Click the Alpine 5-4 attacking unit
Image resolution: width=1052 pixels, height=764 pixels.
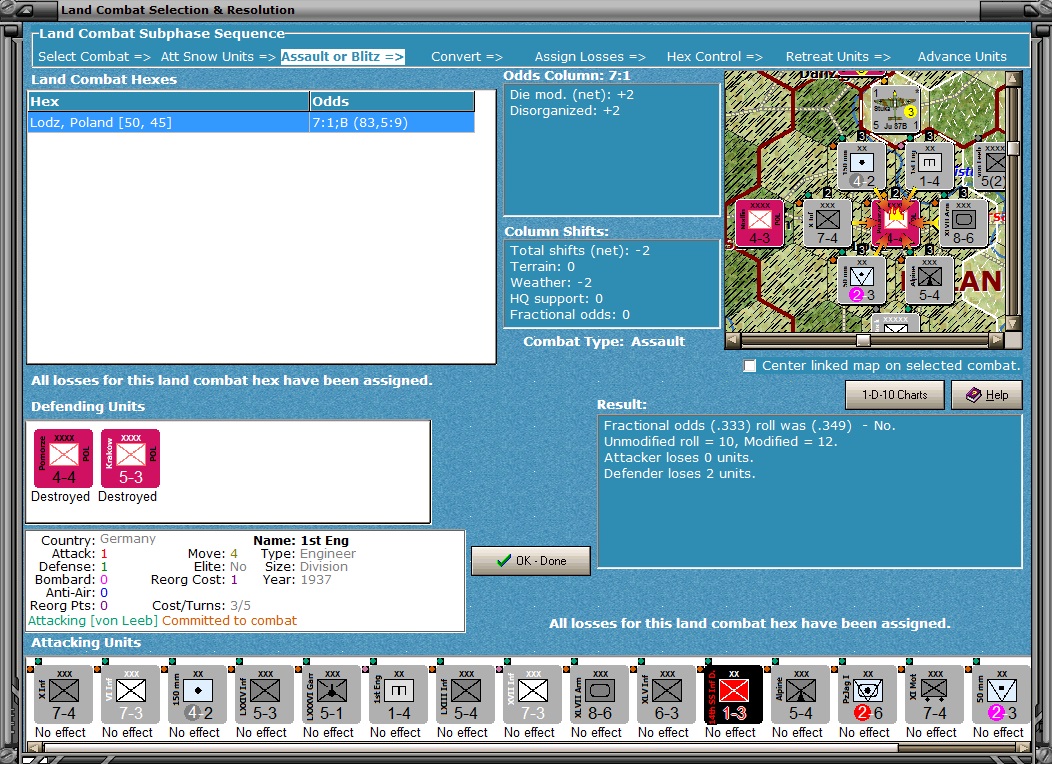[x=800, y=695]
